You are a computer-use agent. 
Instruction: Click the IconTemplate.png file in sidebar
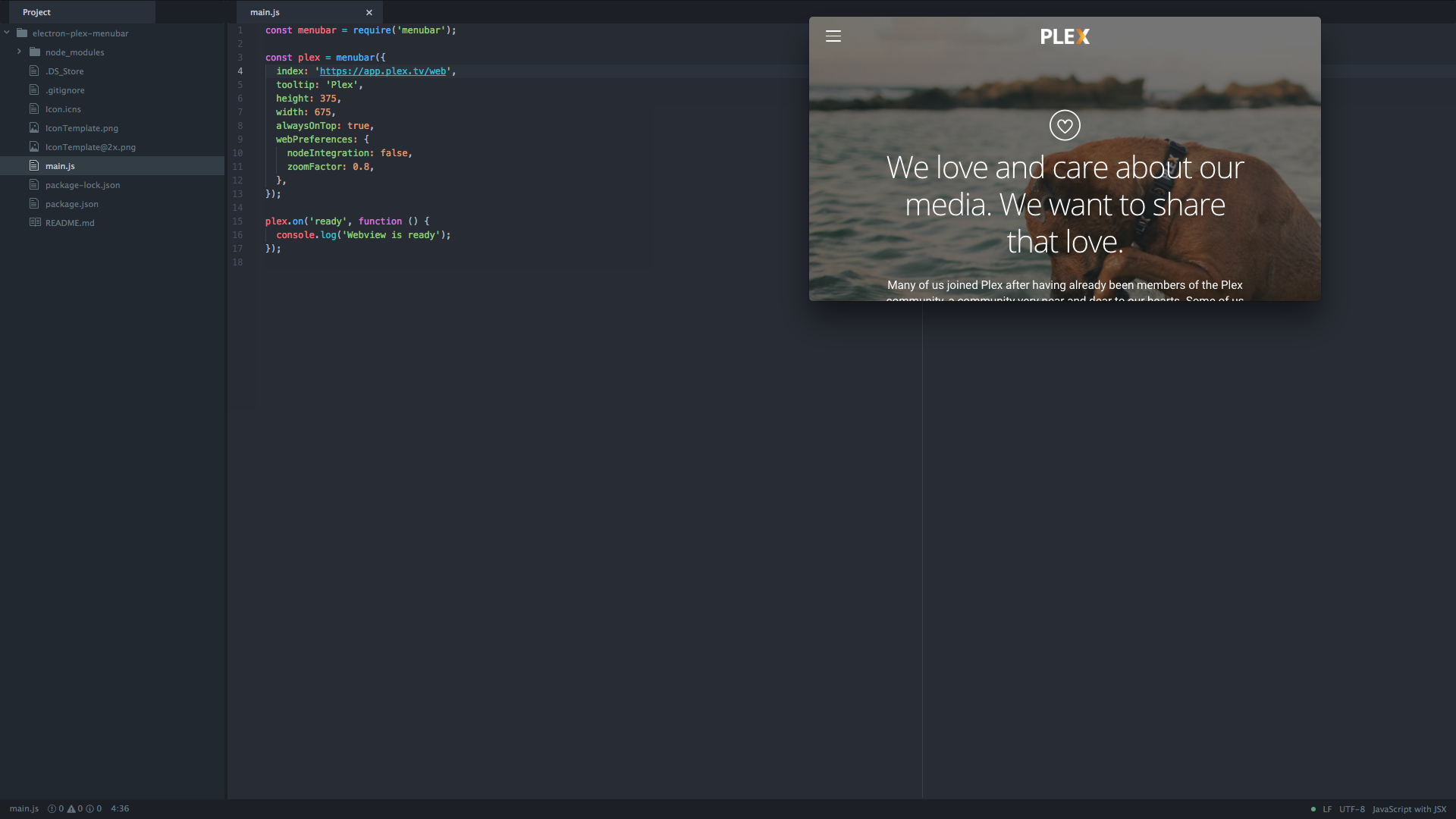[x=82, y=128]
